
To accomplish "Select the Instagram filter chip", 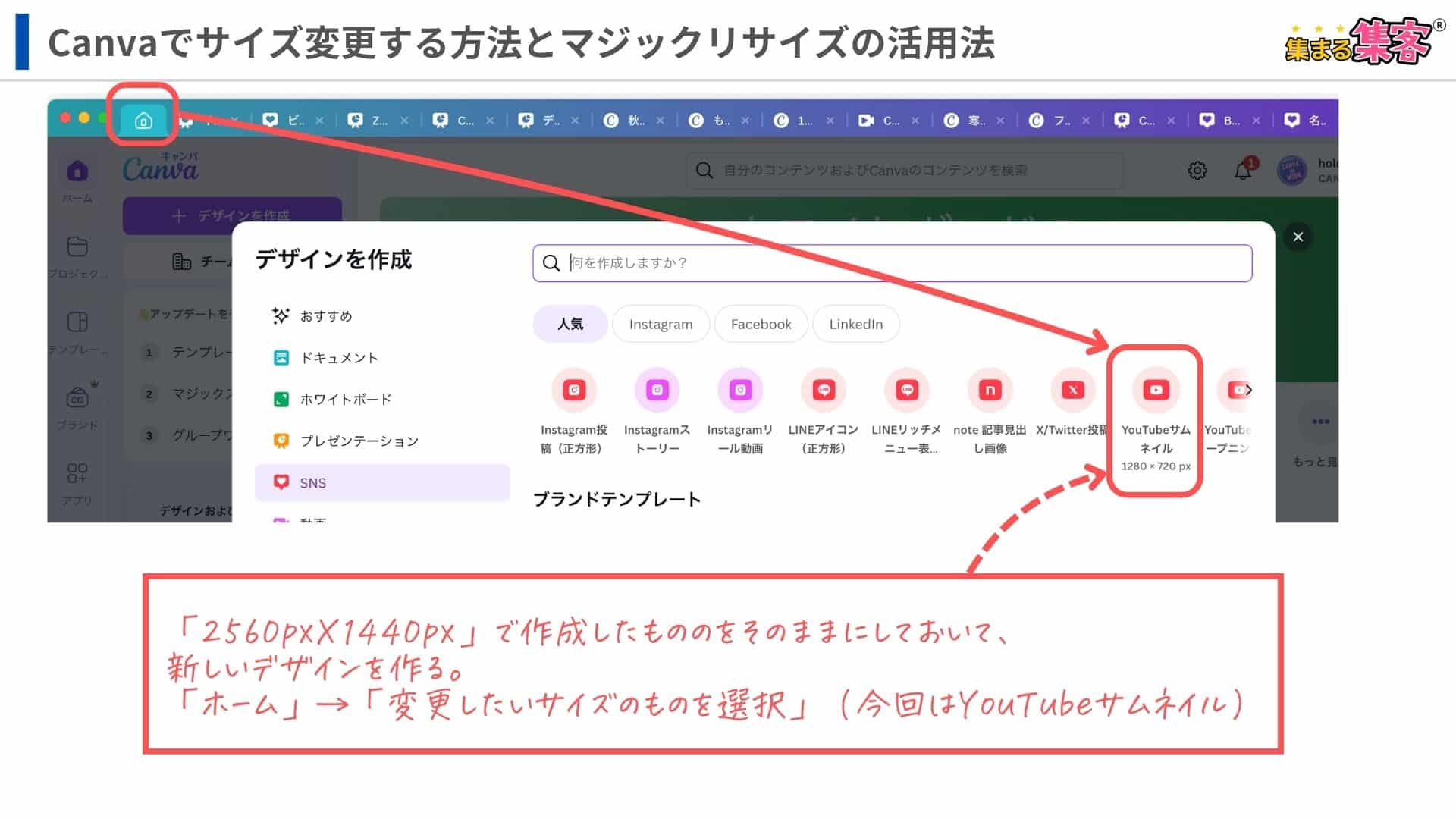I will pos(661,324).
